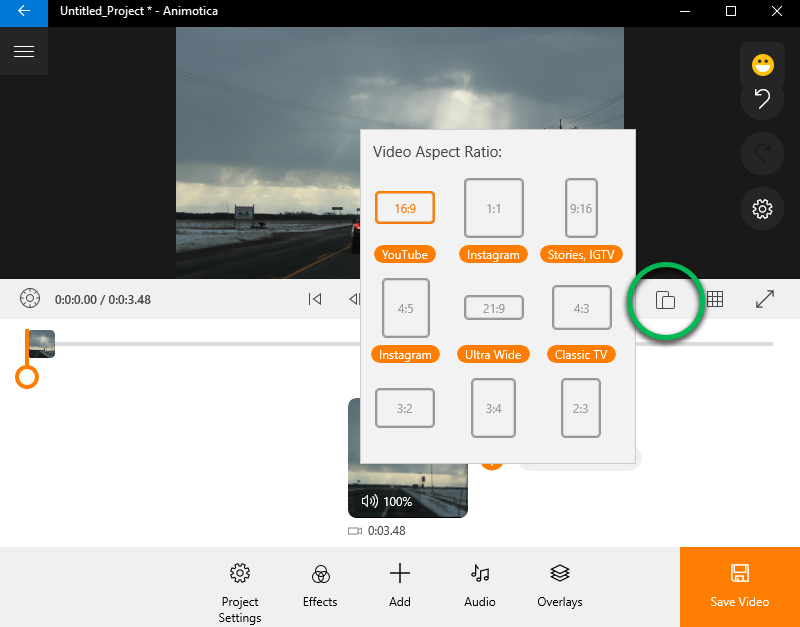The image size is (800, 627).
Task: Click the circular icon beside the timecode
Action: pyautogui.click(x=30, y=298)
